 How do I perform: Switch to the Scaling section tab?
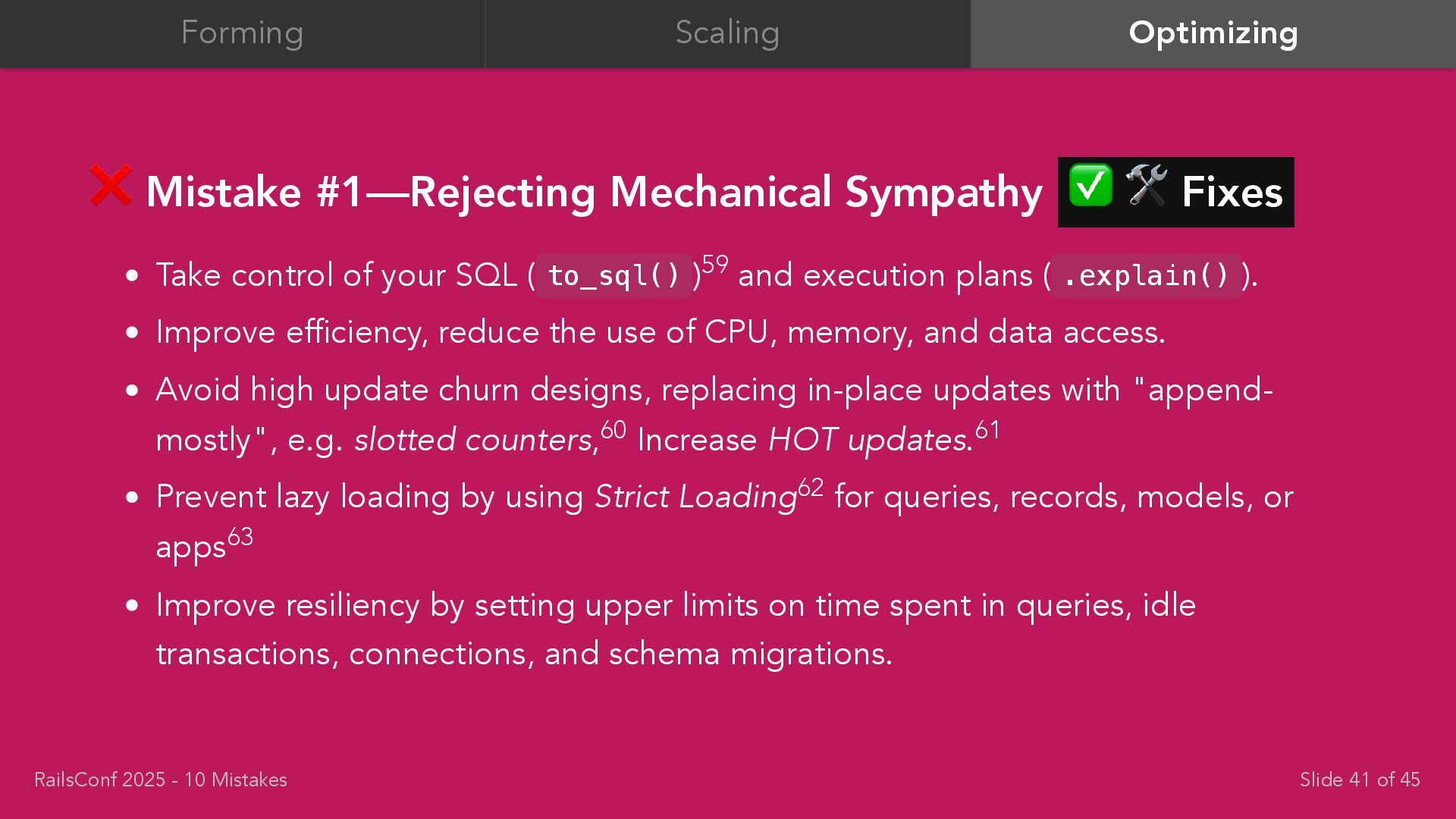[727, 33]
